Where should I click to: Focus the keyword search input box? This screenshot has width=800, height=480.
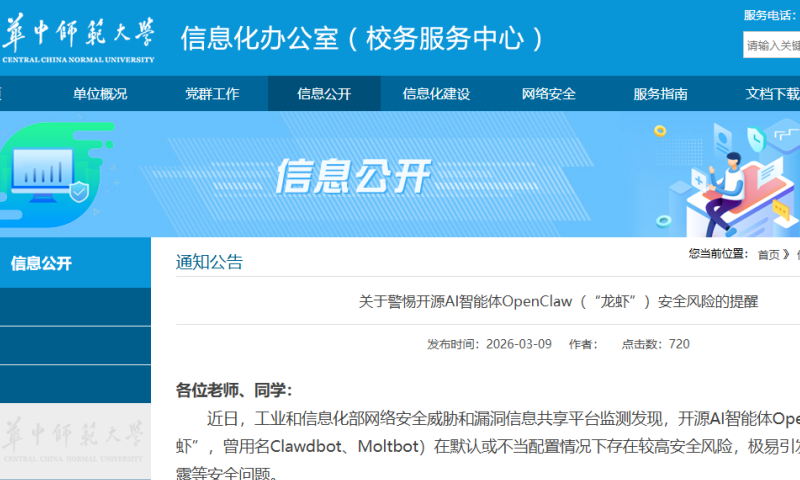click(x=771, y=45)
